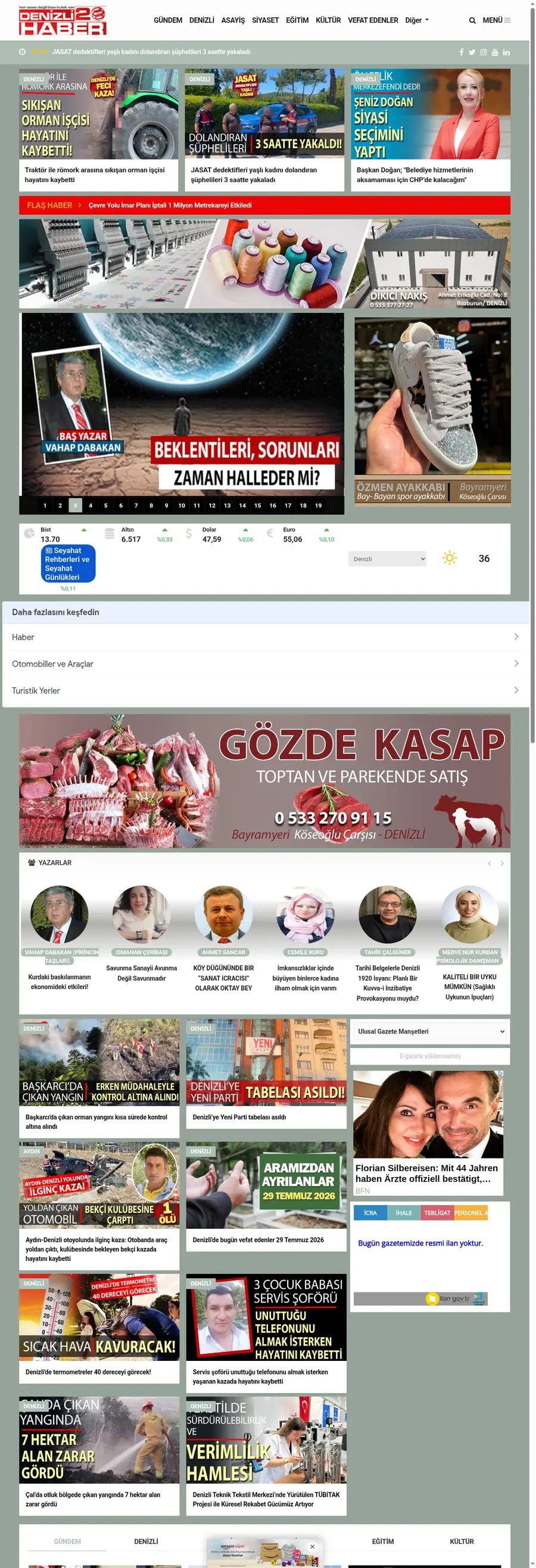Expand the Turistik Yerler row

[266, 690]
